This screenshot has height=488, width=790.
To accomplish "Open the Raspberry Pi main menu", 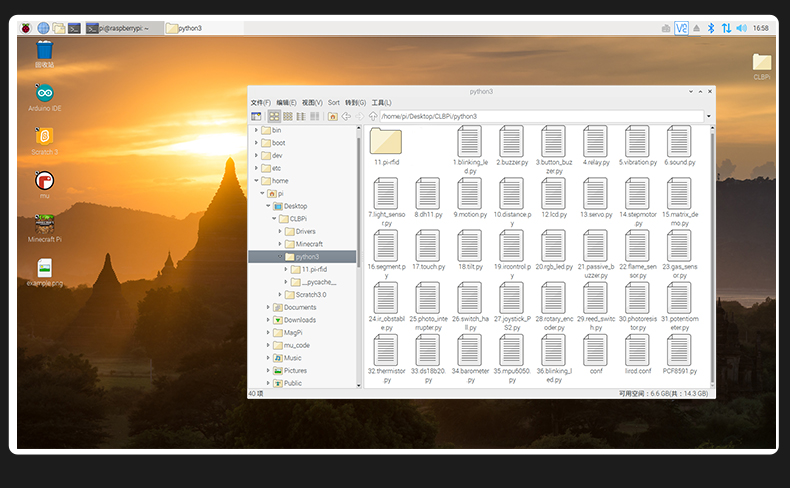I will point(25,28).
